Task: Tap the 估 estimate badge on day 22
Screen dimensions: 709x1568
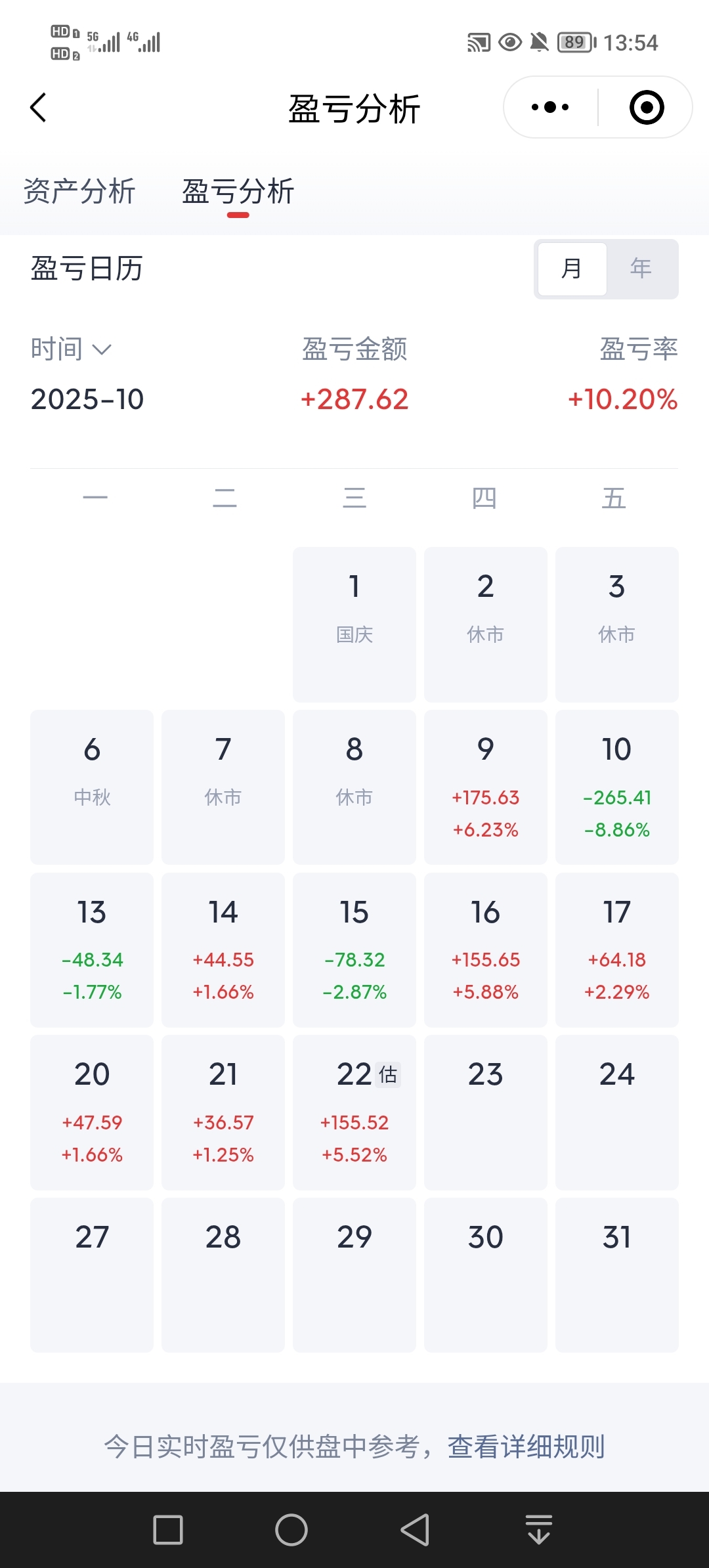Action: tap(388, 1075)
